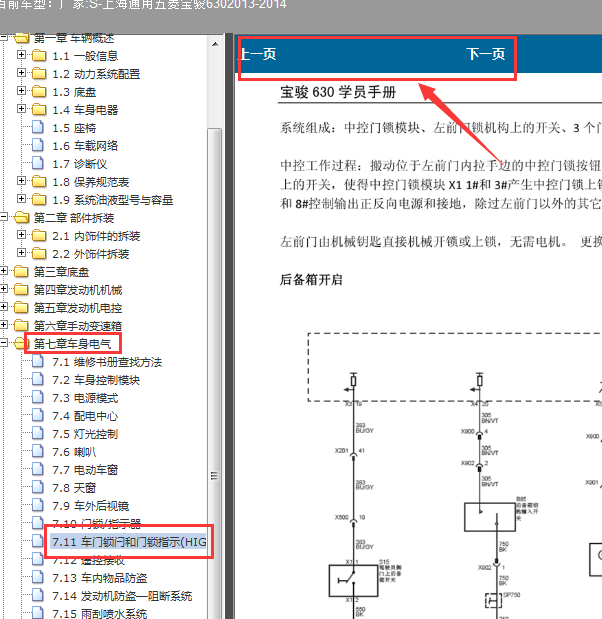Click the 第二章 部件拆装 folder icon

pos(22,218)
